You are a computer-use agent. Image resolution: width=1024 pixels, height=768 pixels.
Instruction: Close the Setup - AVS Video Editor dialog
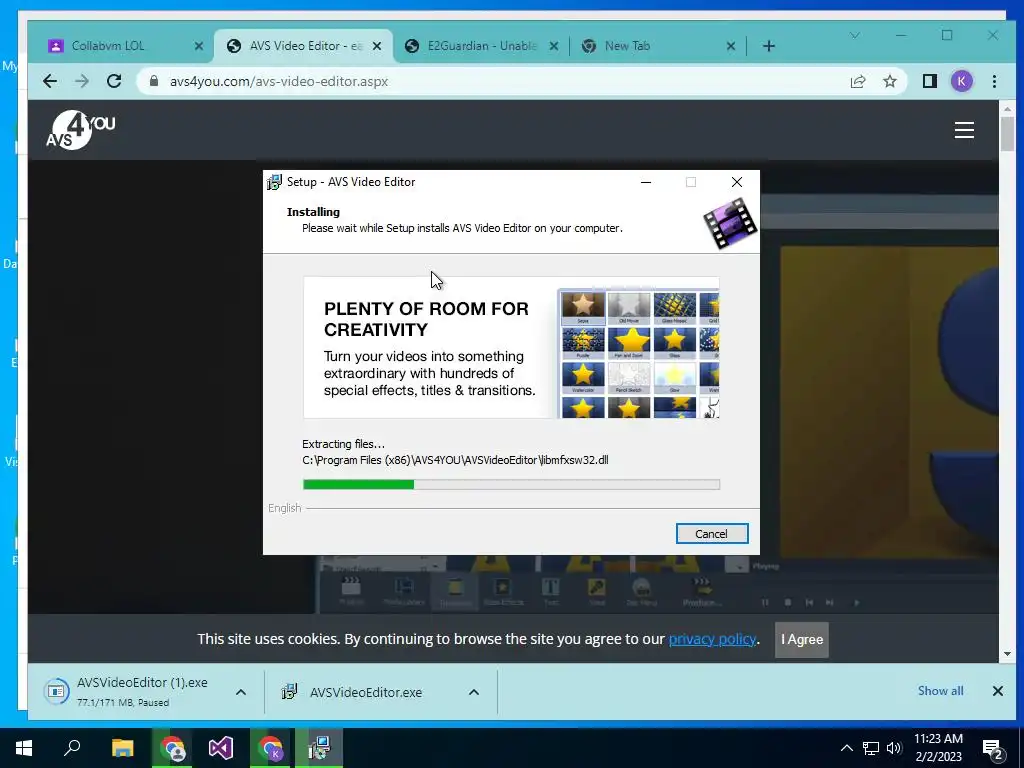[737, 182]
